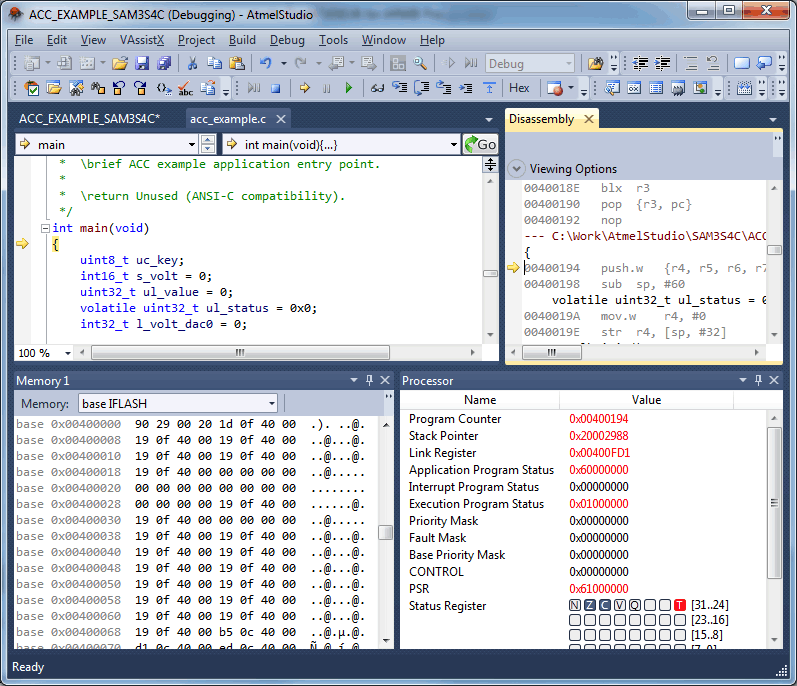Toggle the T bit in Status Register
Viewport: 797px width, 686px height.
tap(680, 605)
